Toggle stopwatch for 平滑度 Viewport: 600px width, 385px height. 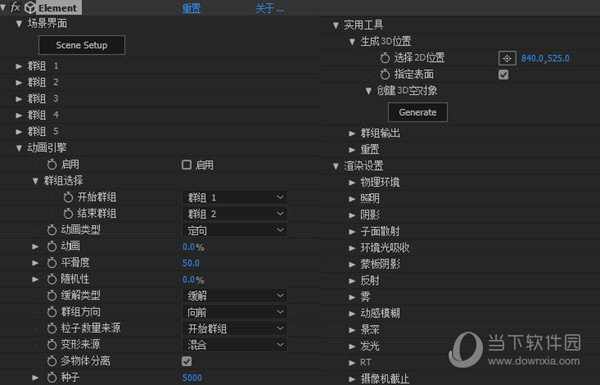tap(52, 263)
